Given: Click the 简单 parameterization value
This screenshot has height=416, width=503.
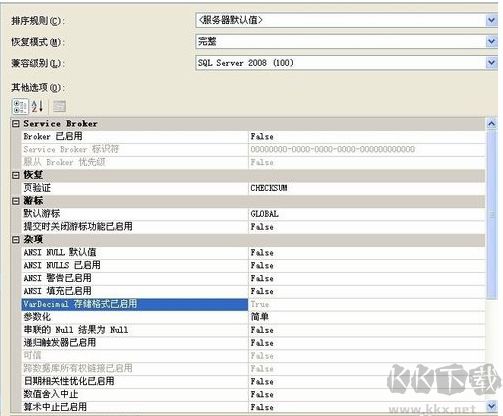Looking at the screenshot, I should coord(260,317).
